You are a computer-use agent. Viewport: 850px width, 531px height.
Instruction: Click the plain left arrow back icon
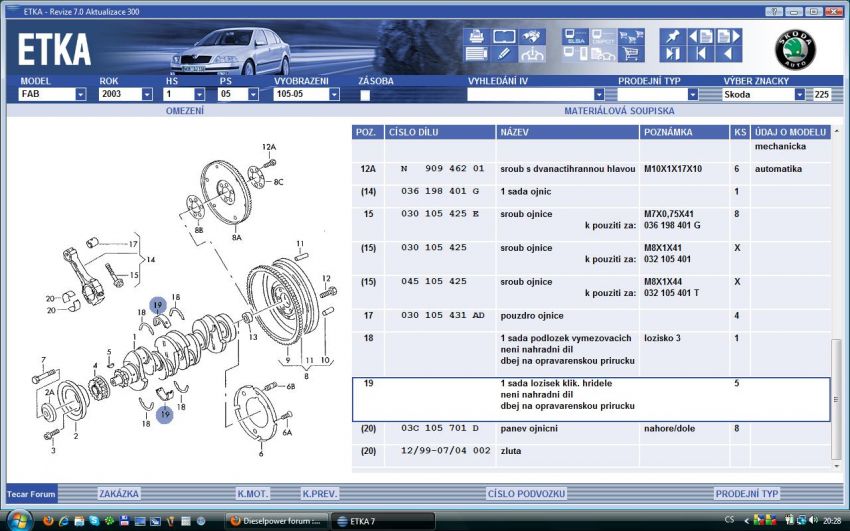click(x=729, y=54)
